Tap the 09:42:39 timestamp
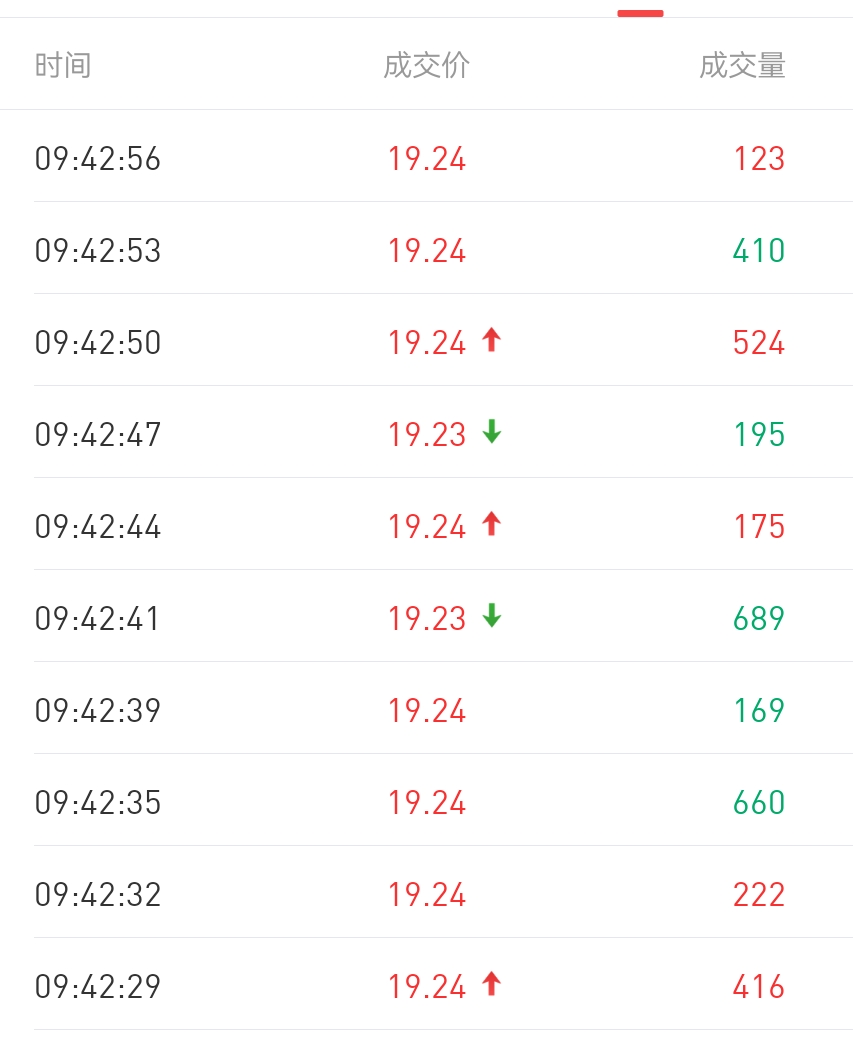853x1057 pixels. click(98, 711)
